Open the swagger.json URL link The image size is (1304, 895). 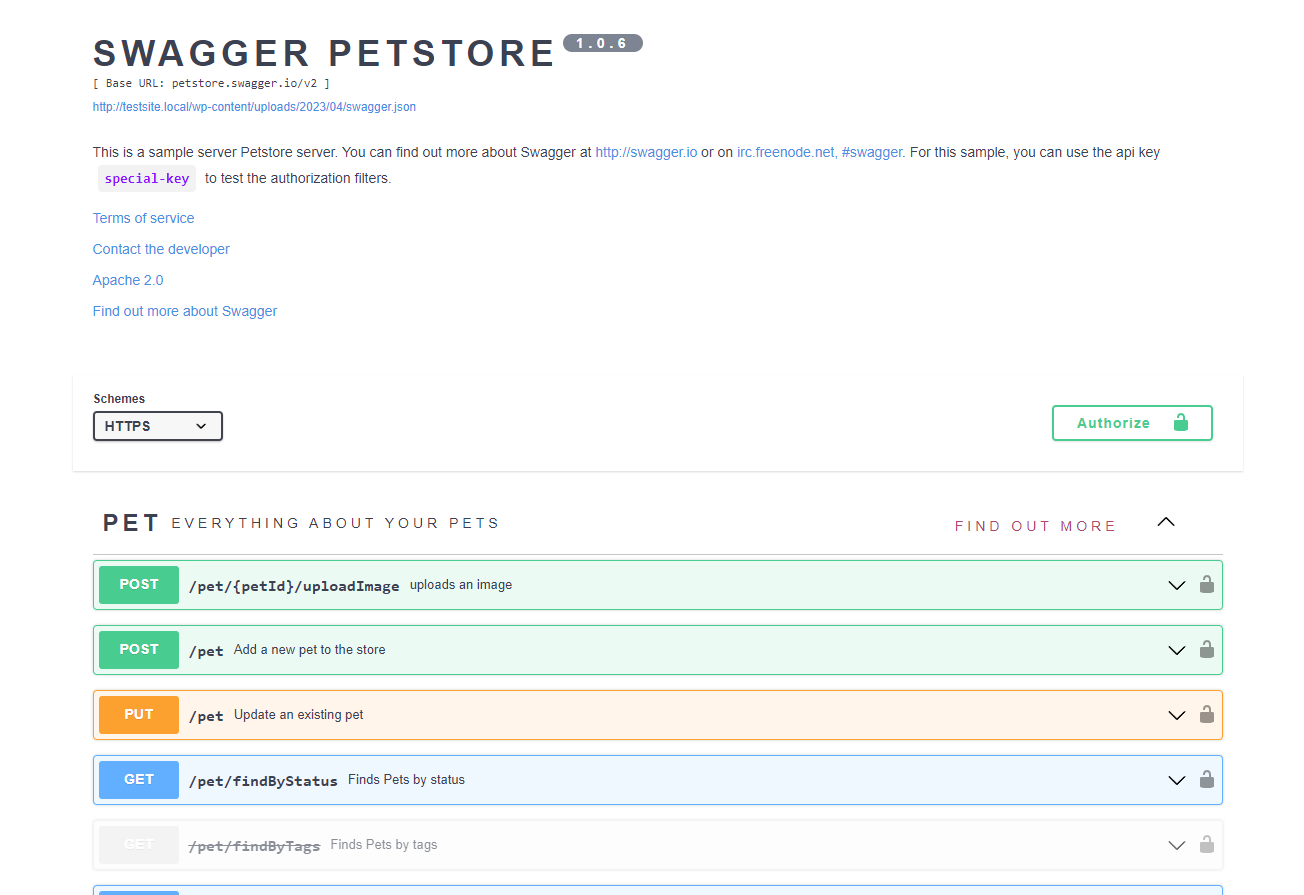[254, 107]
